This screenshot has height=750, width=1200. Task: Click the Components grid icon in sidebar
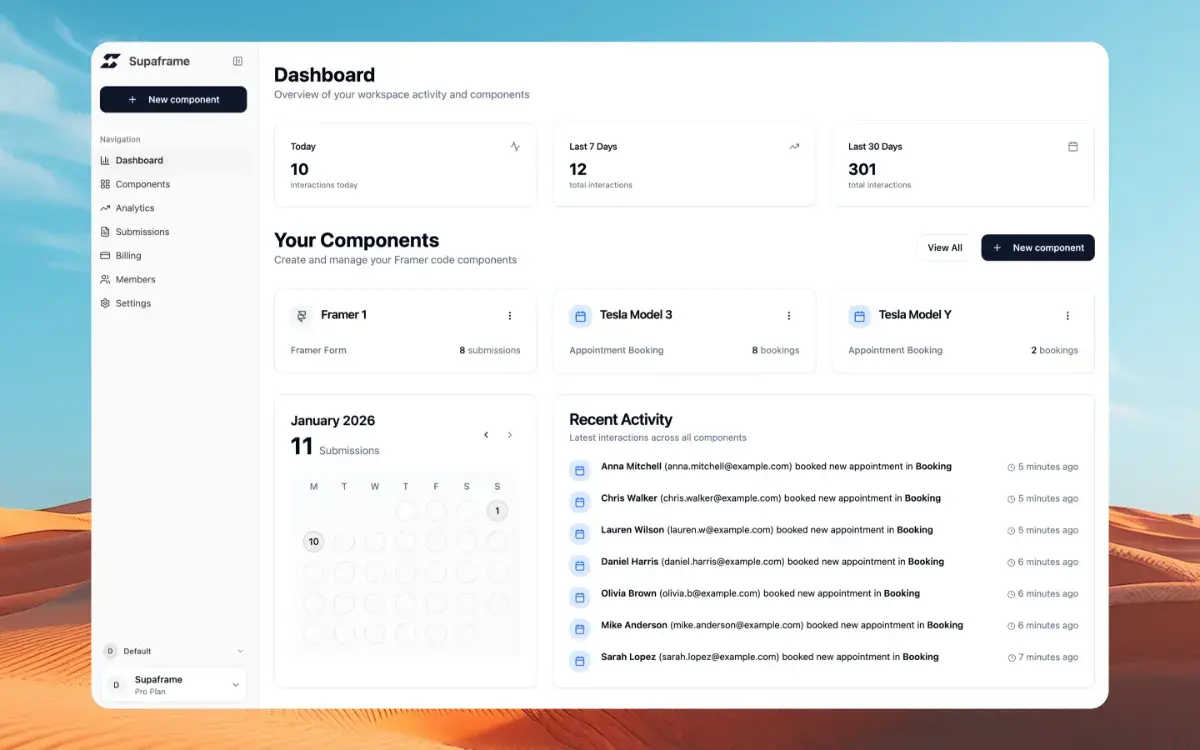[x=105, y=184]
